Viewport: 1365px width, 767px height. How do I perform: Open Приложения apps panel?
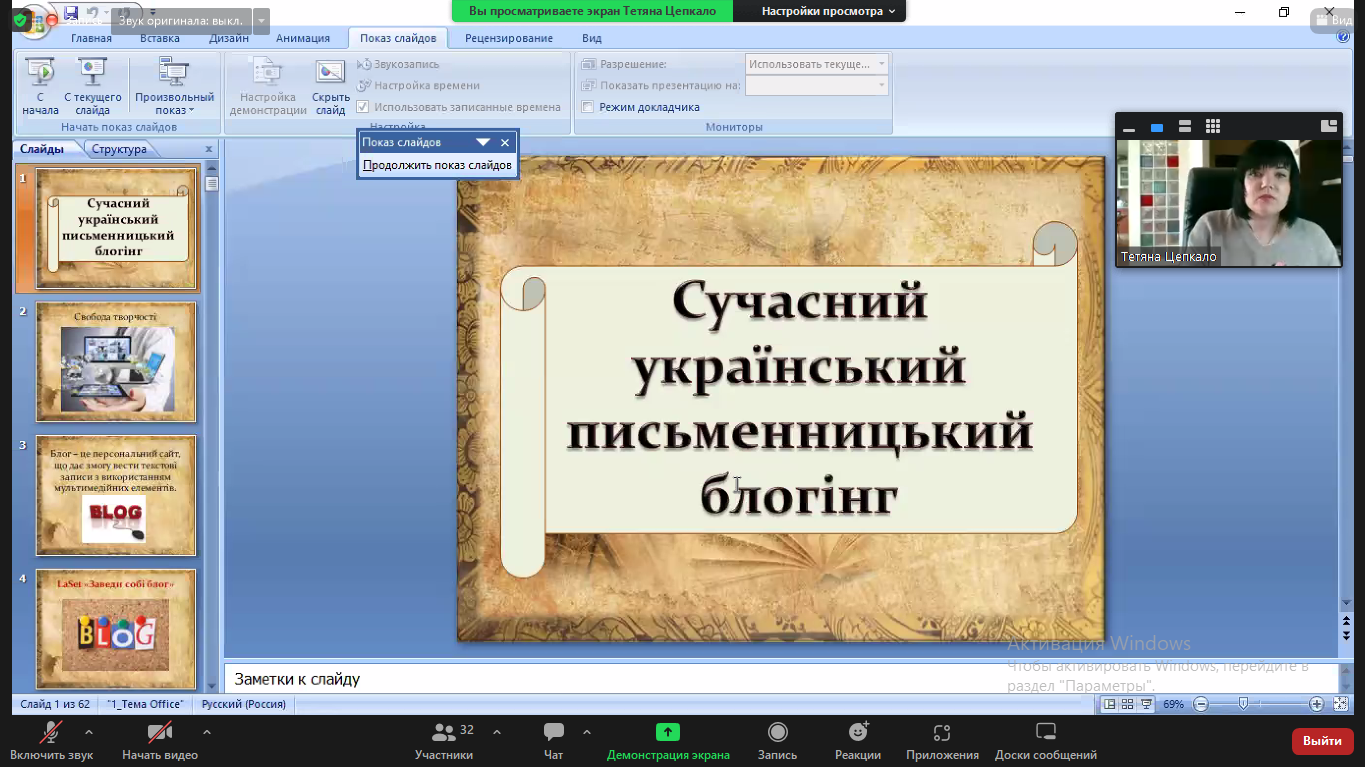point(942,741)
